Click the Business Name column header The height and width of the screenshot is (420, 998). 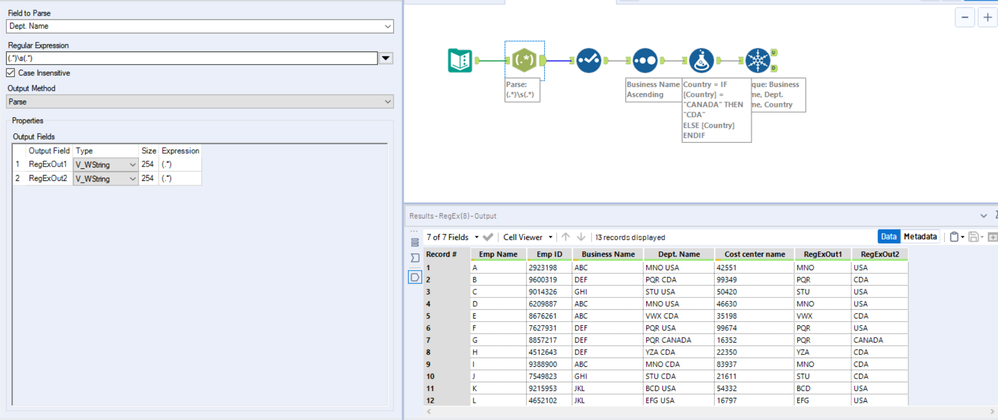[x=607, y=254]
